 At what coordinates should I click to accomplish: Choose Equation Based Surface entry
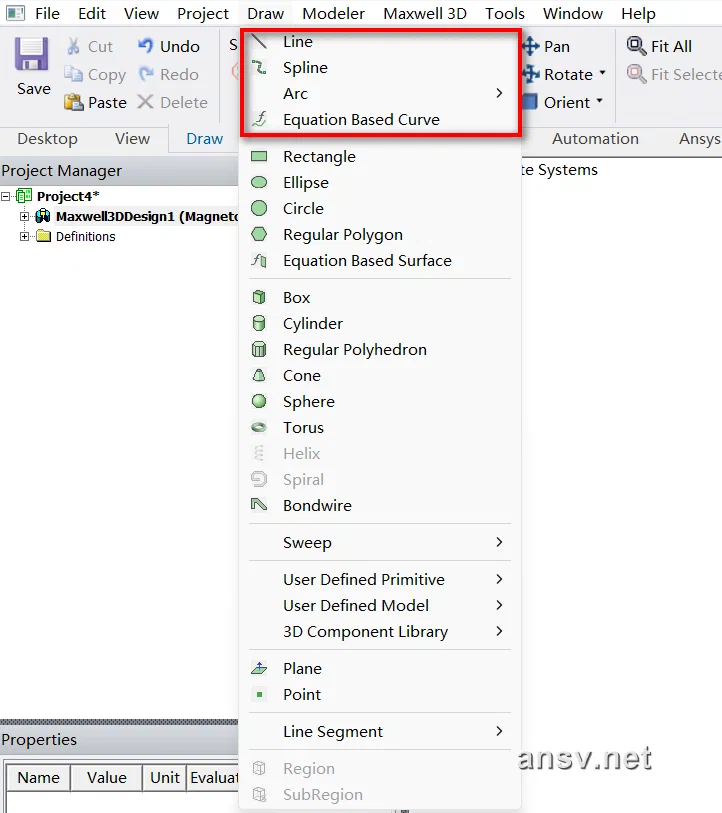(380, 261)
